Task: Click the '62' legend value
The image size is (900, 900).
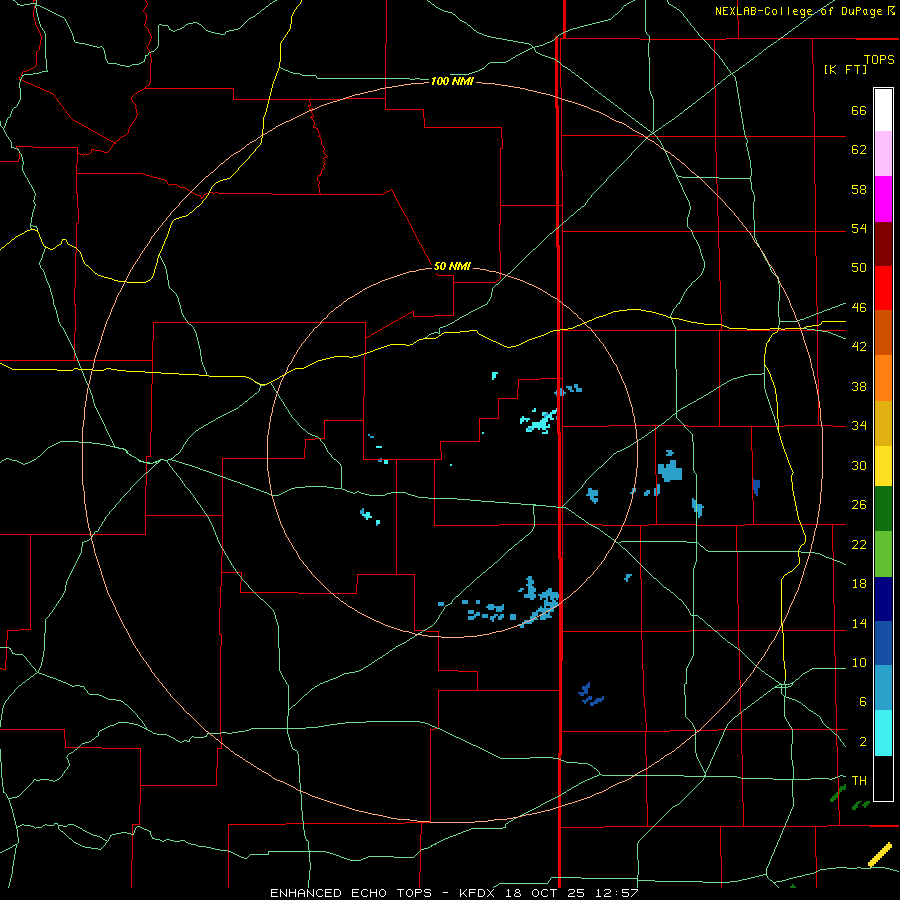Action: coord(859,150)
